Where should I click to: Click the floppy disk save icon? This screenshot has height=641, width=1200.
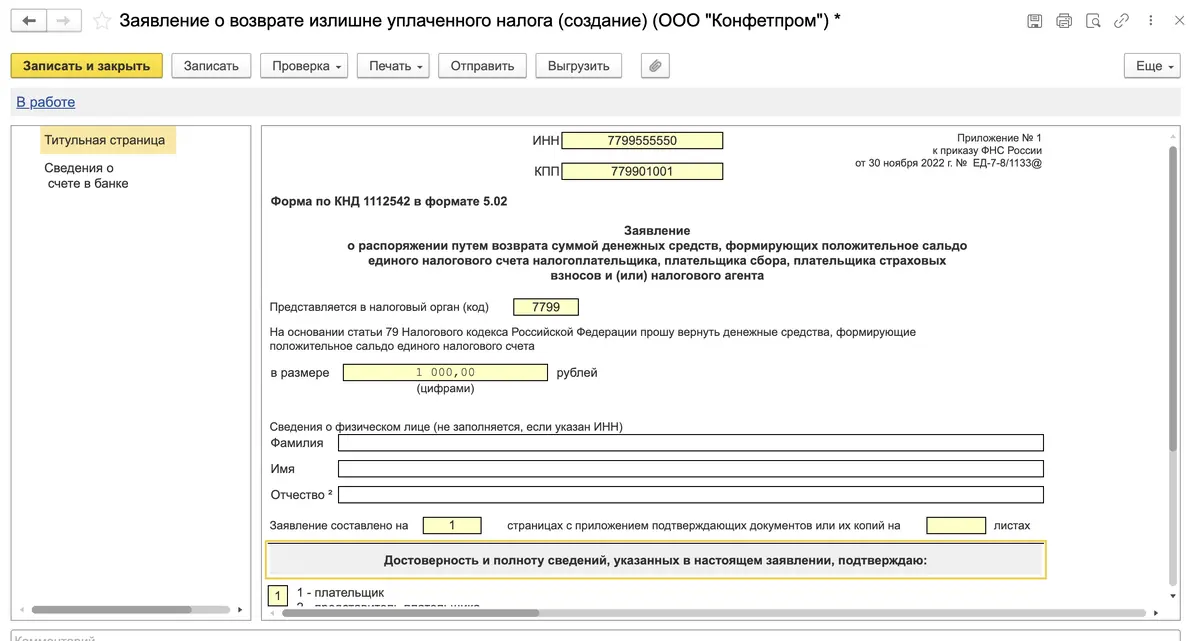click(x=1034, y=21)
